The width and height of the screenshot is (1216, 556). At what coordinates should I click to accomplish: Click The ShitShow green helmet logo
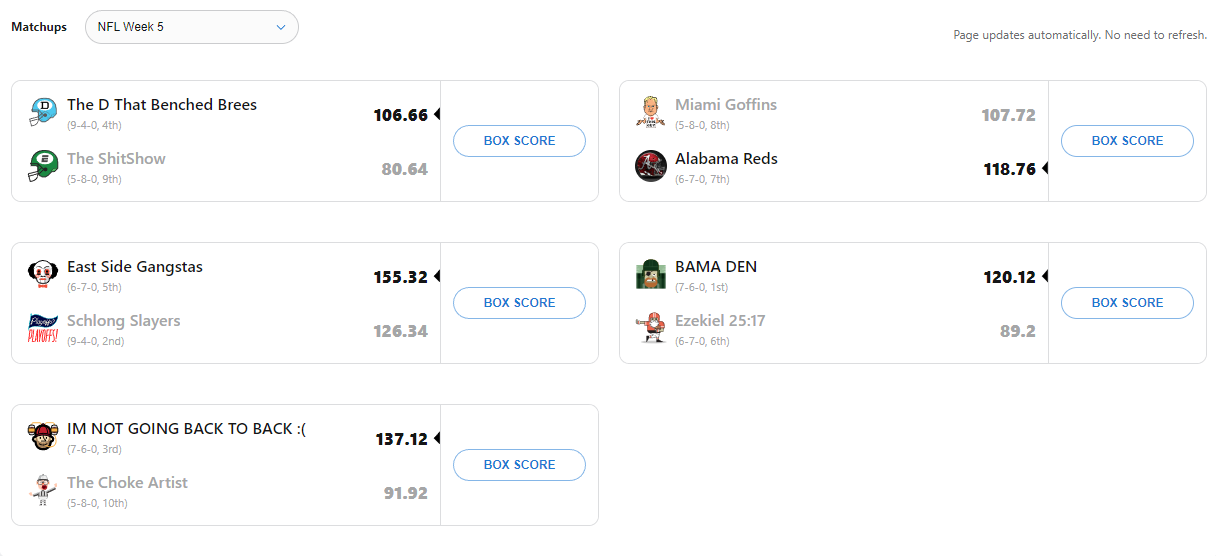(x=43, y=166)
